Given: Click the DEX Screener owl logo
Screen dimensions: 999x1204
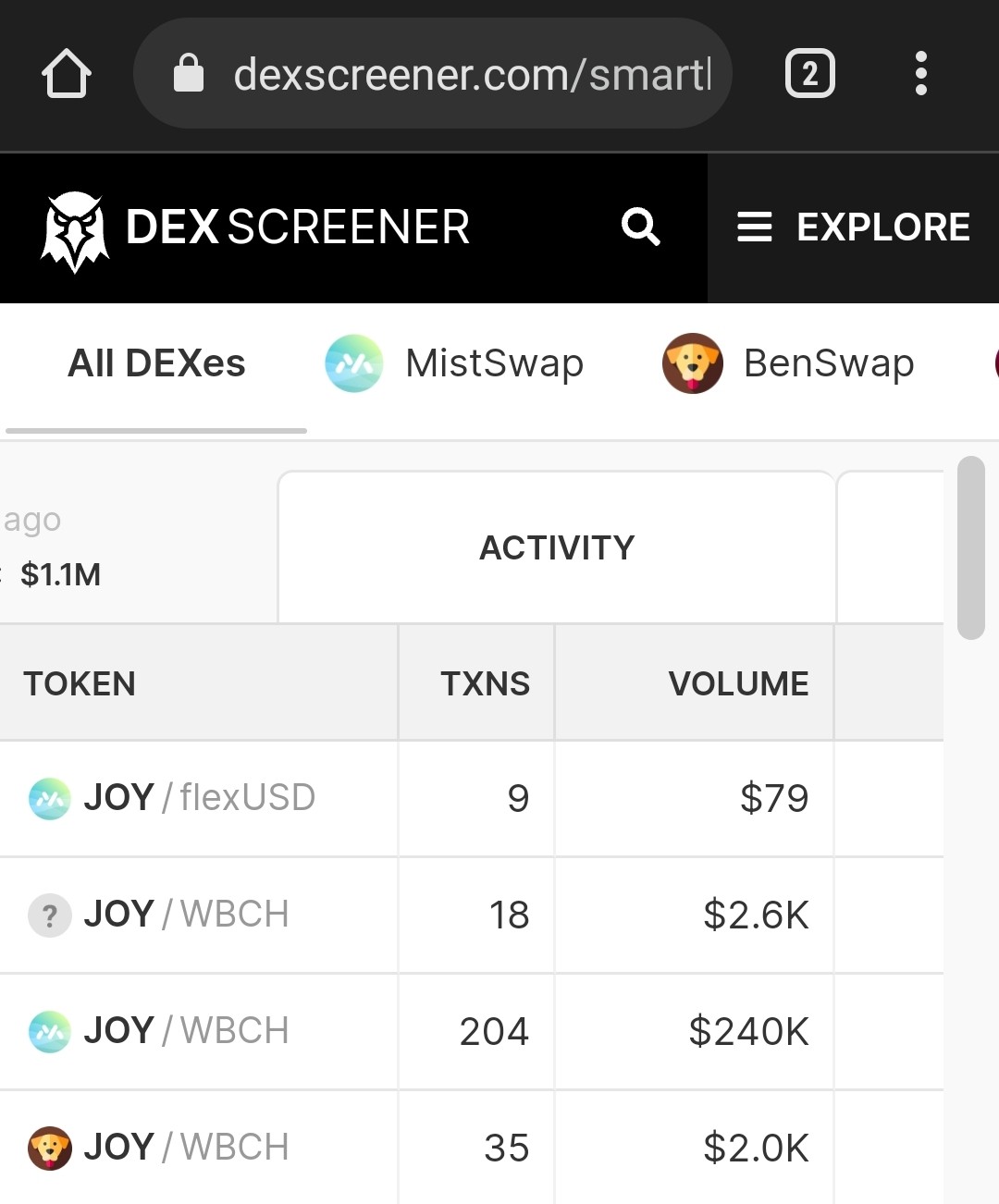Looking at the screenshot, I should [x=75, y=229].
